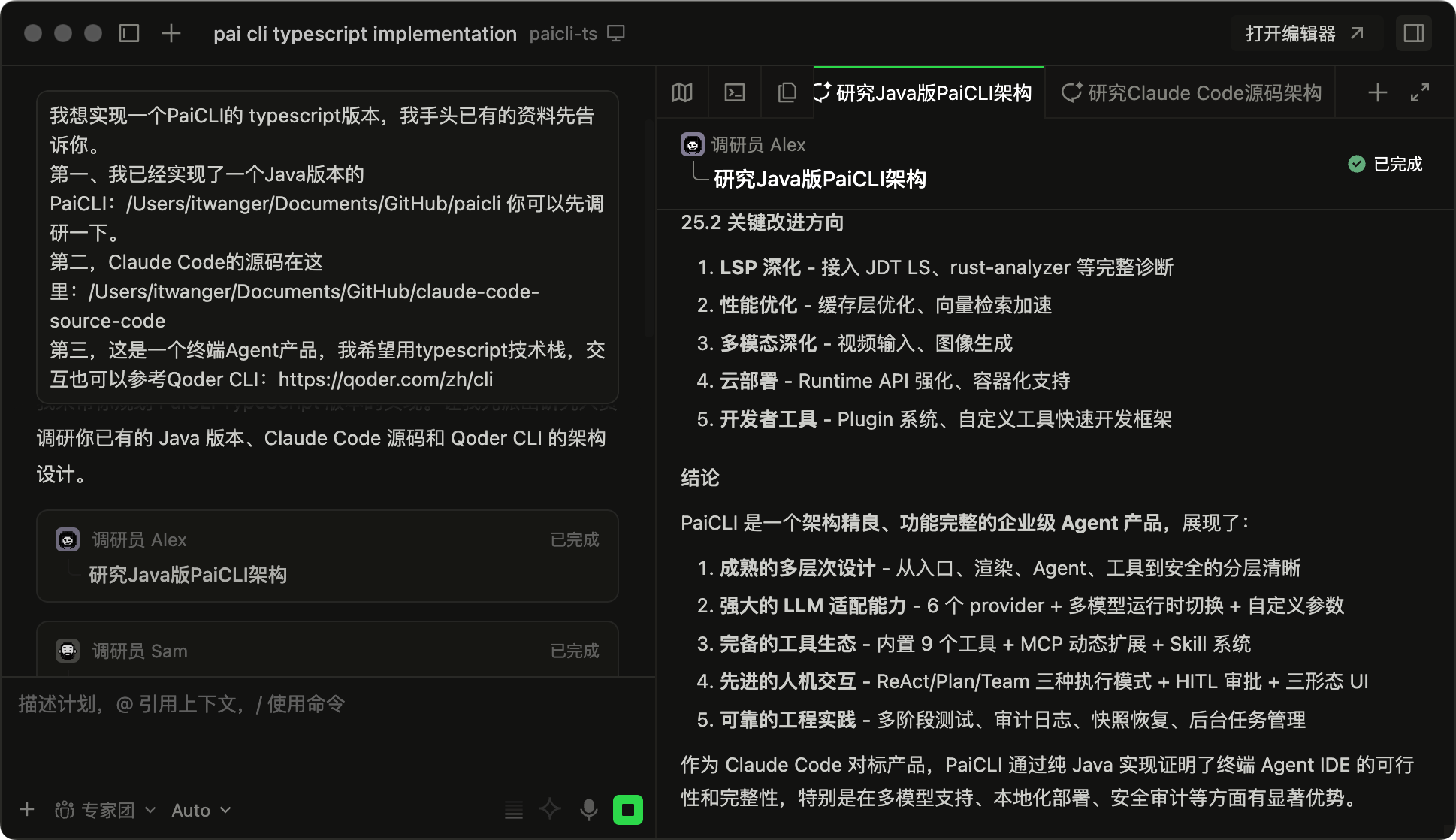
Task: Expand the right panel to fullscreen
Action: 1420,92
